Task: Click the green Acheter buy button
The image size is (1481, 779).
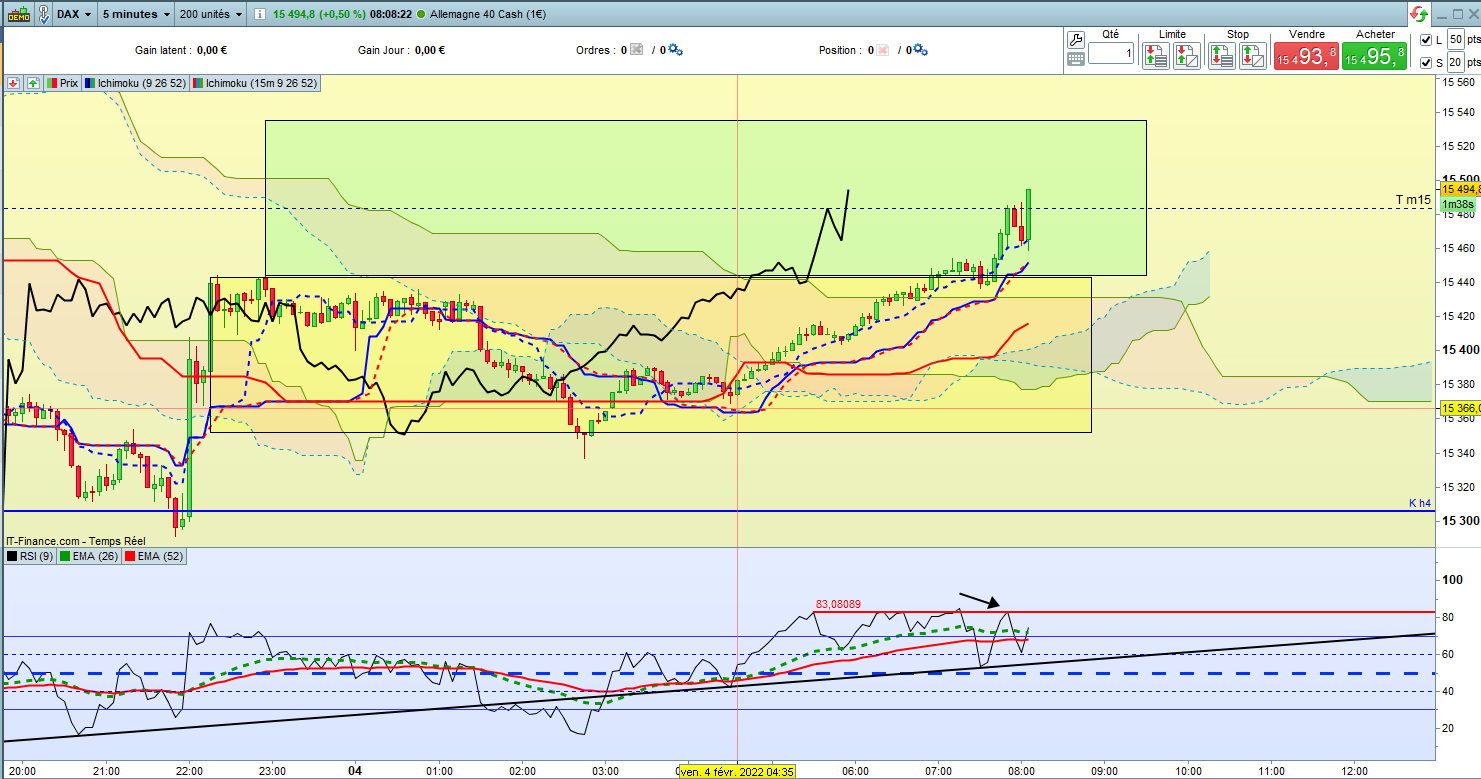Action: [1374, 56]
